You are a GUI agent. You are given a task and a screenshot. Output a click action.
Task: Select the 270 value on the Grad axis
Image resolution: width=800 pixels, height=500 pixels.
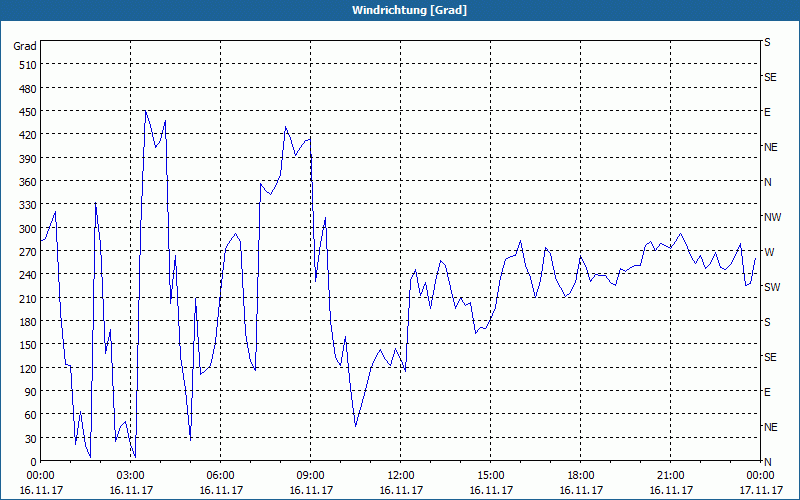(x=28, y=252)
